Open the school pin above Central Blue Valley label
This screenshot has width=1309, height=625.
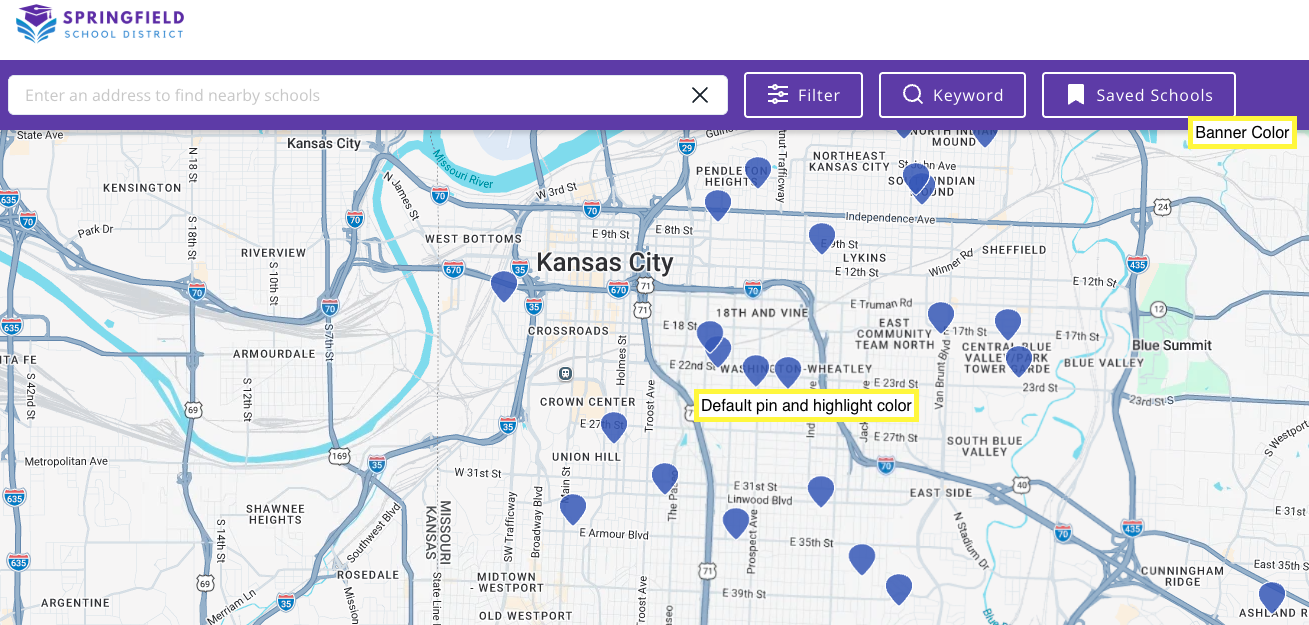tap(1008, 324)
